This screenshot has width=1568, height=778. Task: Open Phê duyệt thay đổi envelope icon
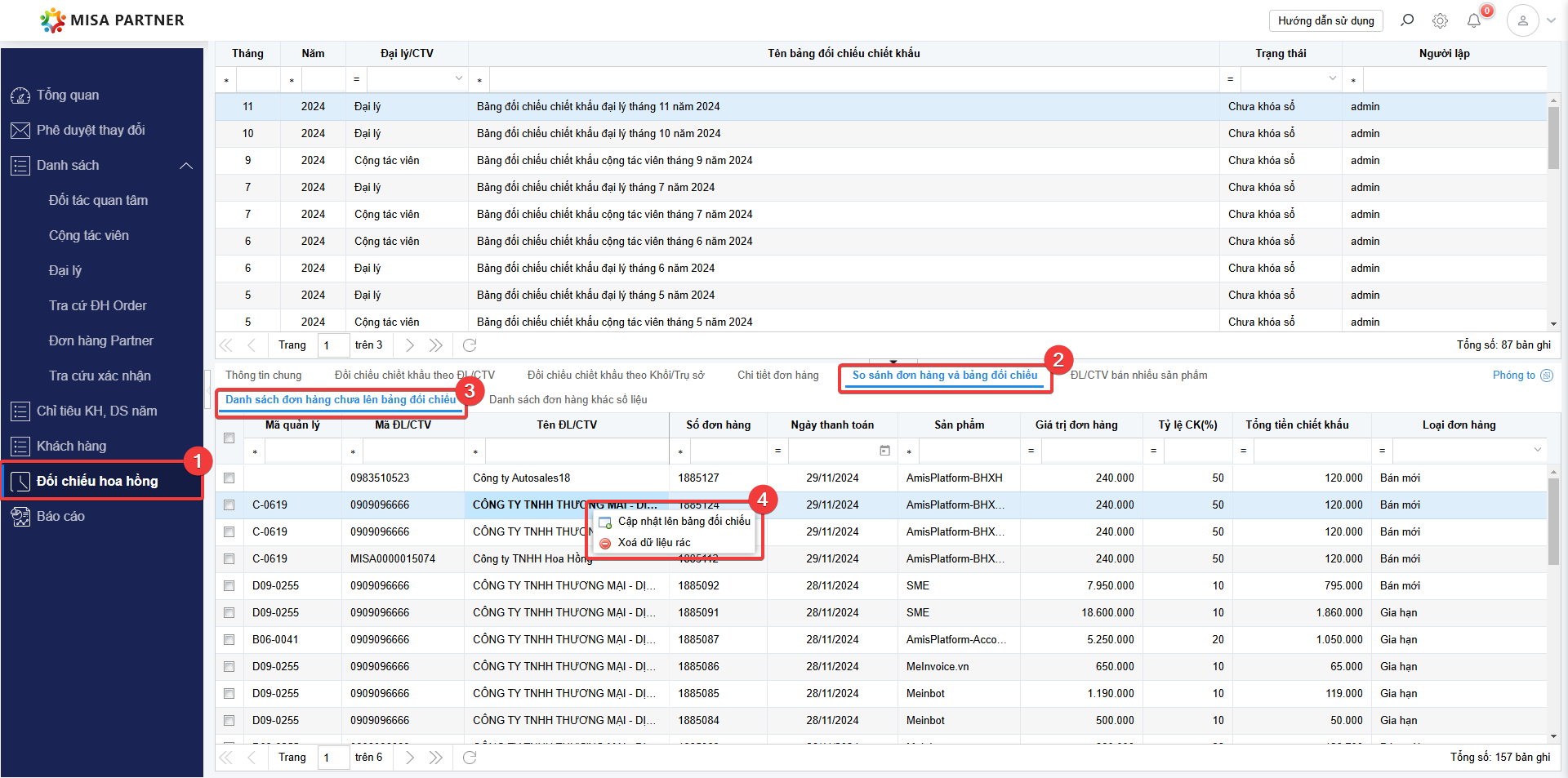pos(20,131)
